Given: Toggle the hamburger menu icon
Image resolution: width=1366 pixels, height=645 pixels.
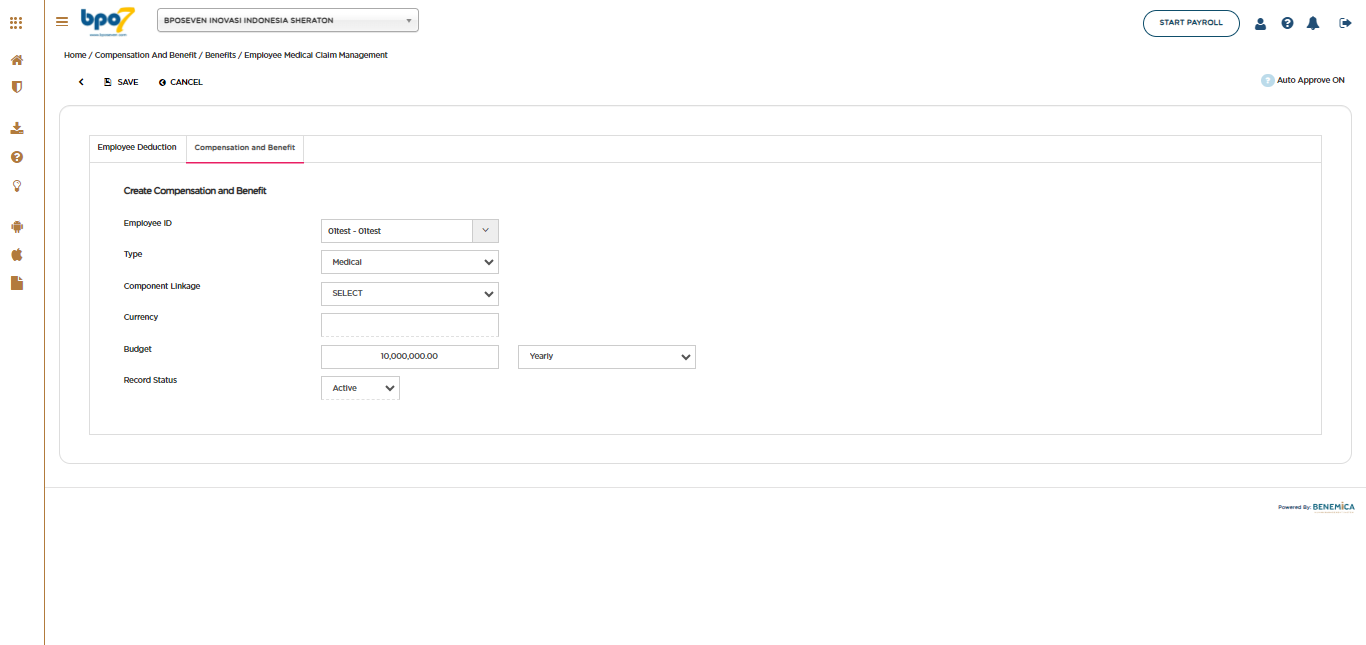Looking at the screenshot, I should pyautogui.click(x=62, y=21).
